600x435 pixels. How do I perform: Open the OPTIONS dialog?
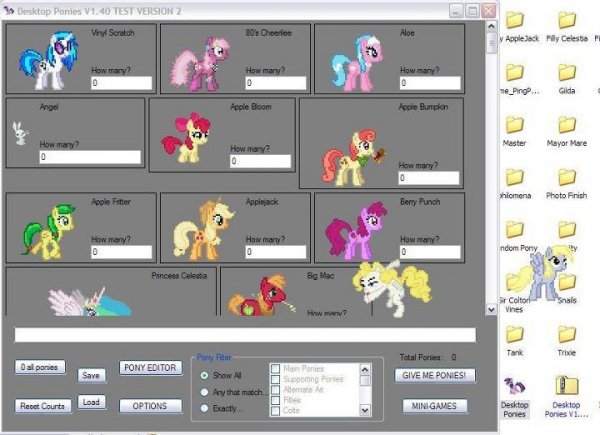[x=150, y=406]
